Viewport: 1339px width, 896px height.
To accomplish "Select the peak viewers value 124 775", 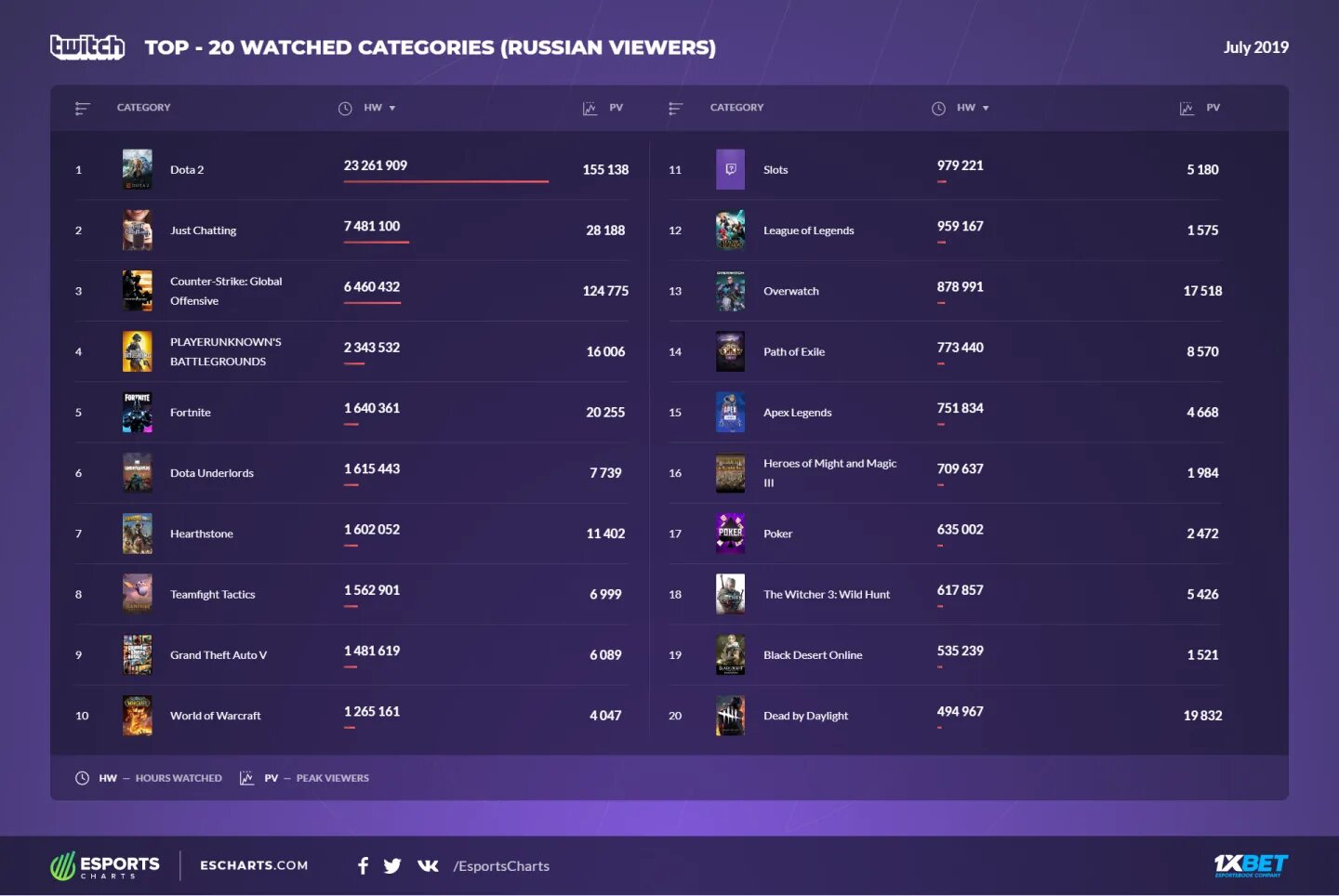I will (x=605, y=291).
